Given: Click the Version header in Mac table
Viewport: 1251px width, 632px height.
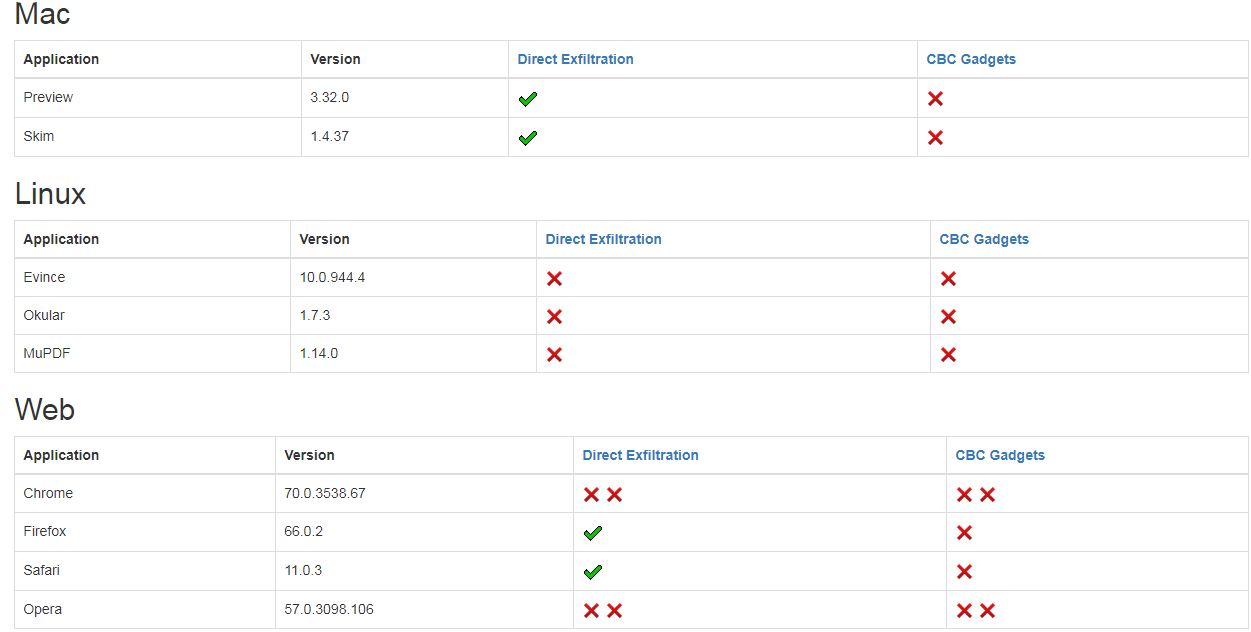Looking at the screenshot, I should point(336,59).
